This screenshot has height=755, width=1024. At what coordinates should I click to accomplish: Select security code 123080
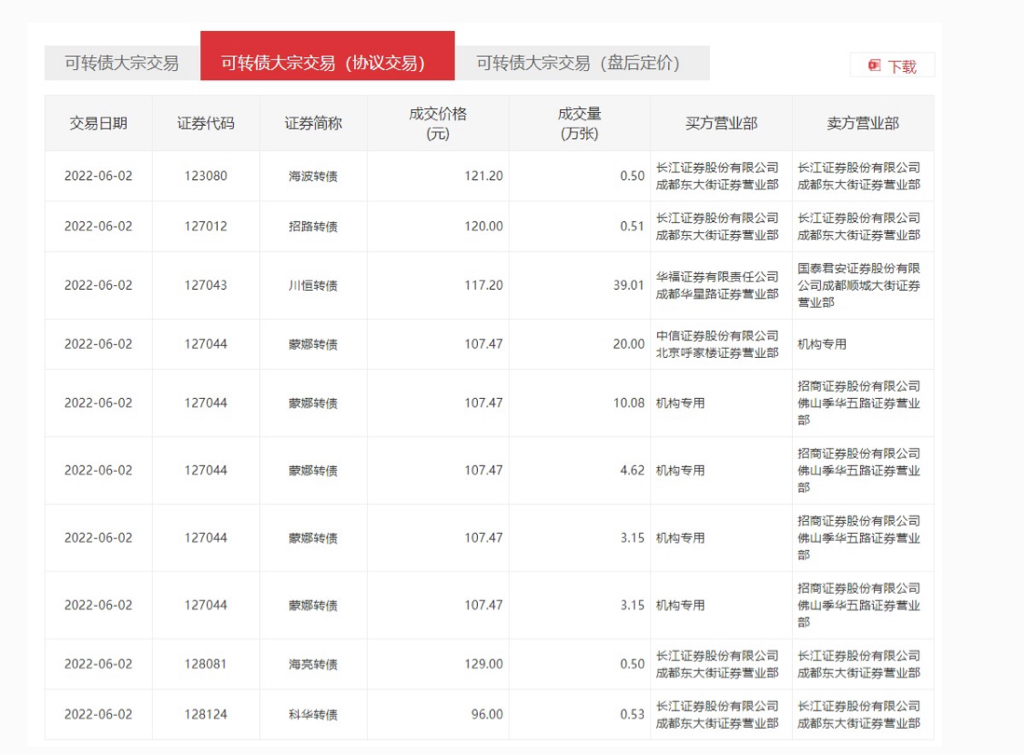[x=206, y=176]
